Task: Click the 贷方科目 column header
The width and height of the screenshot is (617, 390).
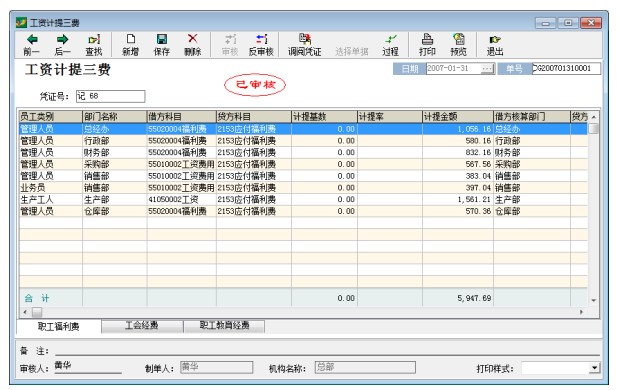Action: pyautogui.click(x=254, y=116)
